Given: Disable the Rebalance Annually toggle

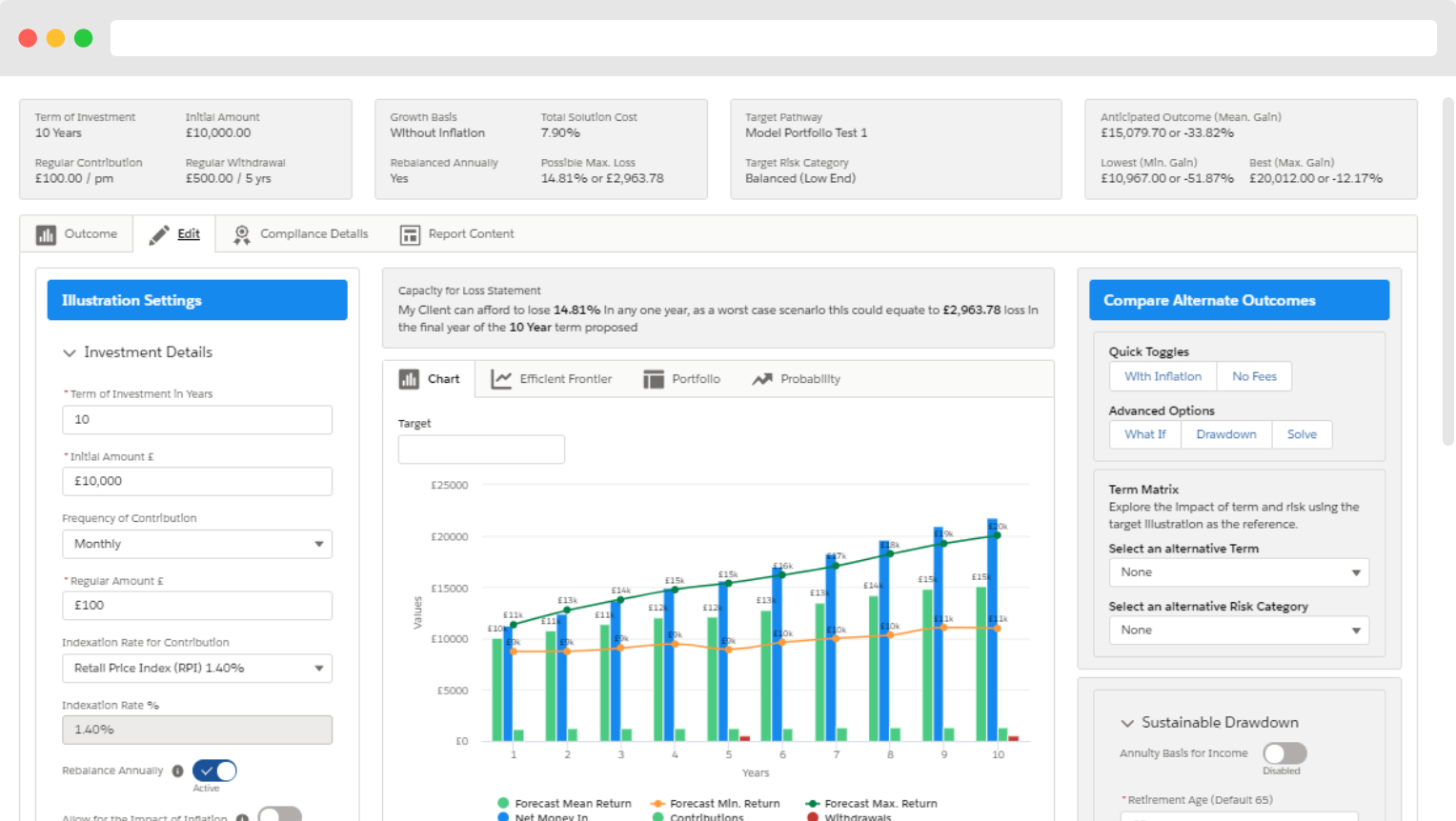Looking at the screenshot, I should pyautogui.click(x=214, y=771).
